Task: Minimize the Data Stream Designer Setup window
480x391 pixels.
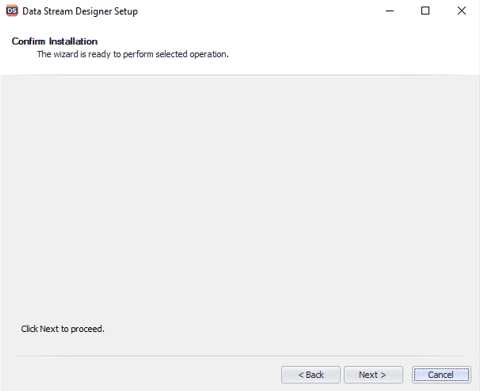Action: (389, 11)
